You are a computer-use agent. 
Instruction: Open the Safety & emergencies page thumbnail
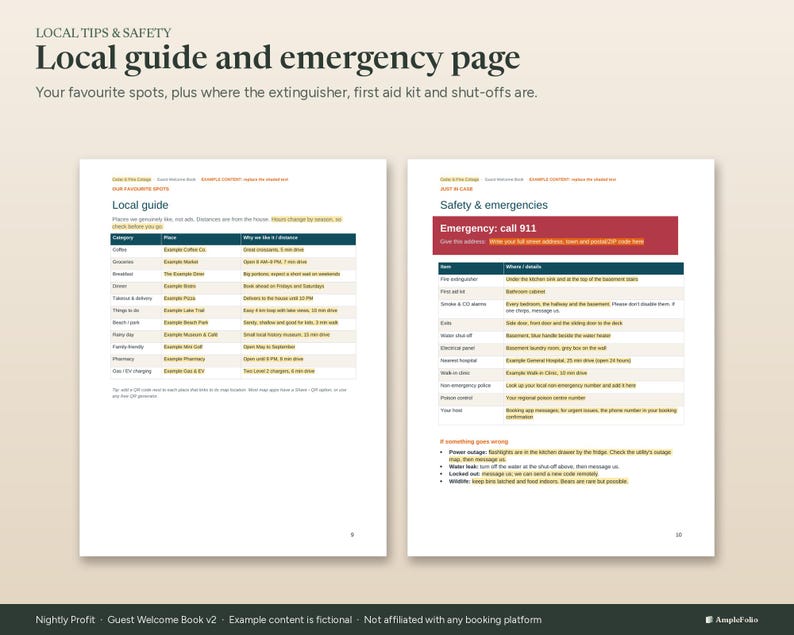pos(561,358)
